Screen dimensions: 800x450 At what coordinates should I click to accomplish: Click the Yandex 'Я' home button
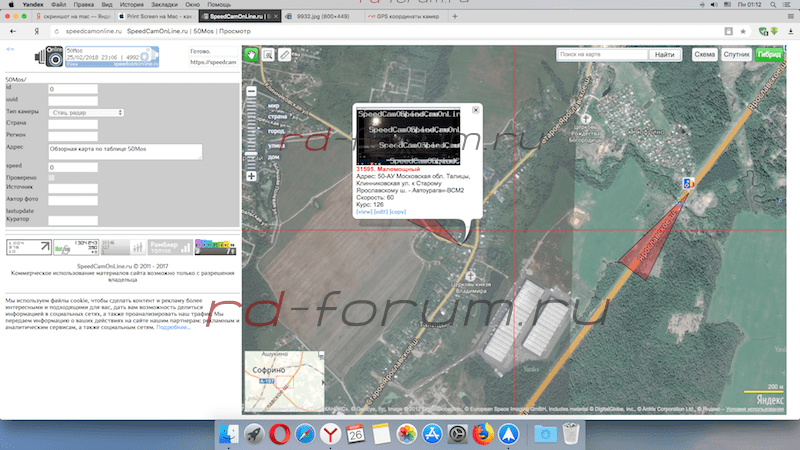(x=37, y=31)
